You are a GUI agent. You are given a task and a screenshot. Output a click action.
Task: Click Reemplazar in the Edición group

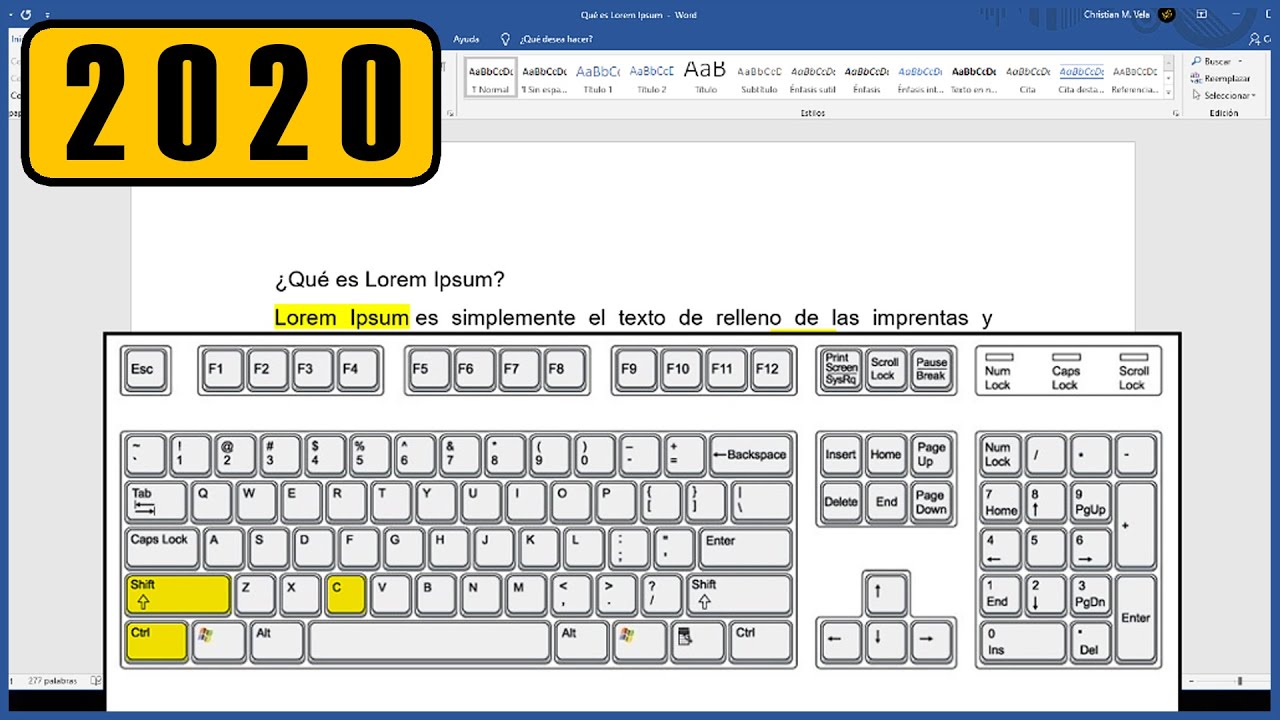click(1220, 78)
